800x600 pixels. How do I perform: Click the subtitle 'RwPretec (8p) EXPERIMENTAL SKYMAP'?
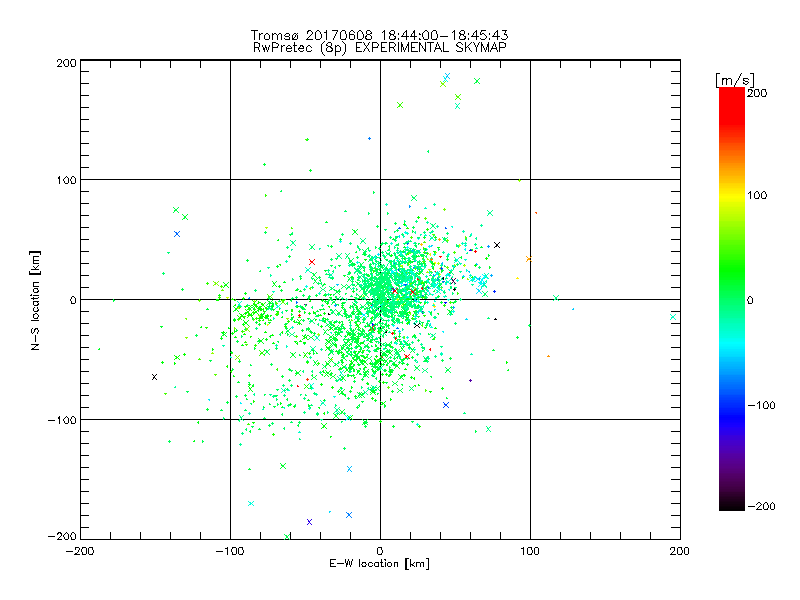[x=380, y=48]
